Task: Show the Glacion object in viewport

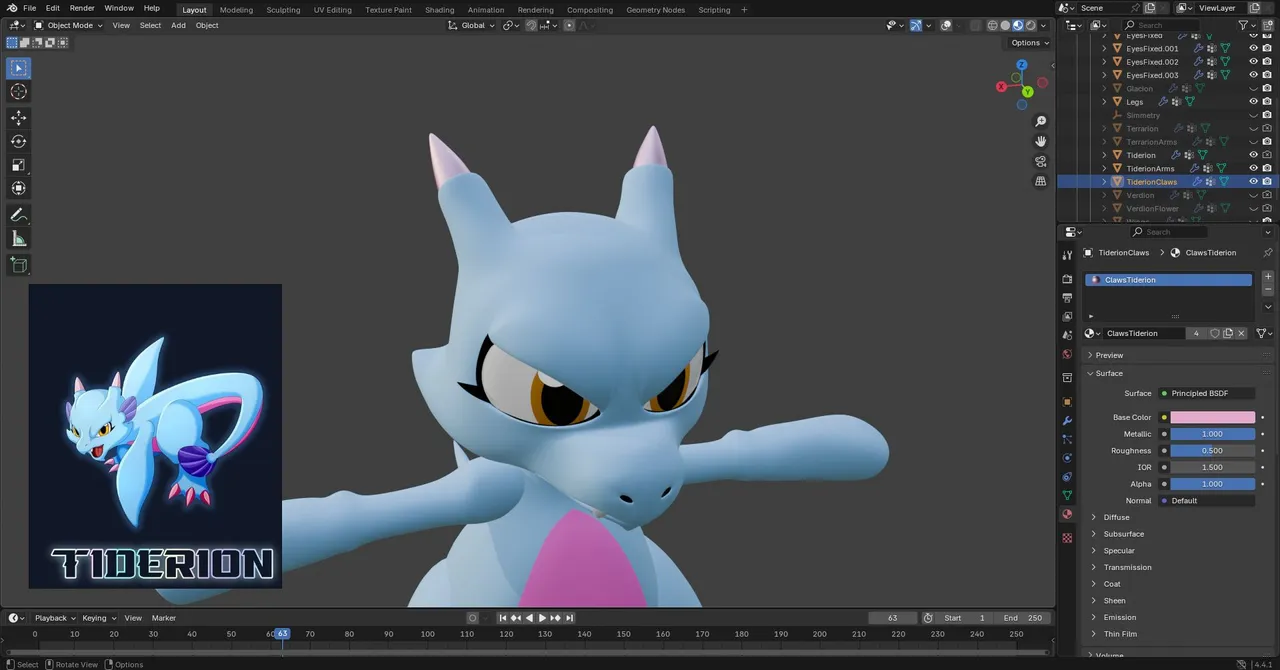Action: (x=1253, y=88)
